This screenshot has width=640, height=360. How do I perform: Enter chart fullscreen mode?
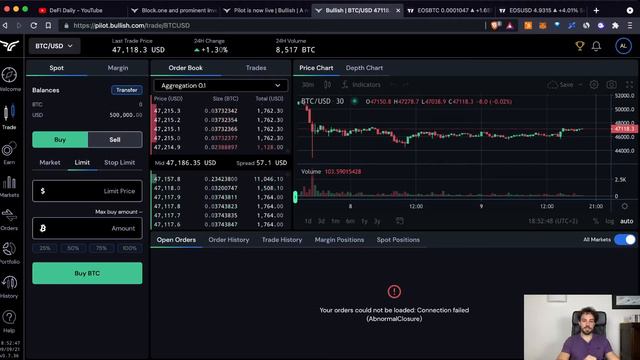(629, 84)
